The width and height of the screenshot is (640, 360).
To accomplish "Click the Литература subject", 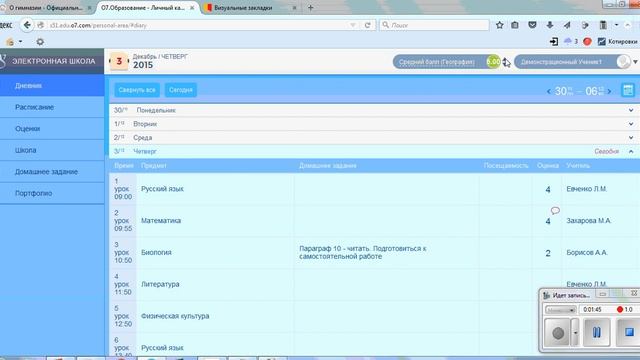I will tap(160, 284).
